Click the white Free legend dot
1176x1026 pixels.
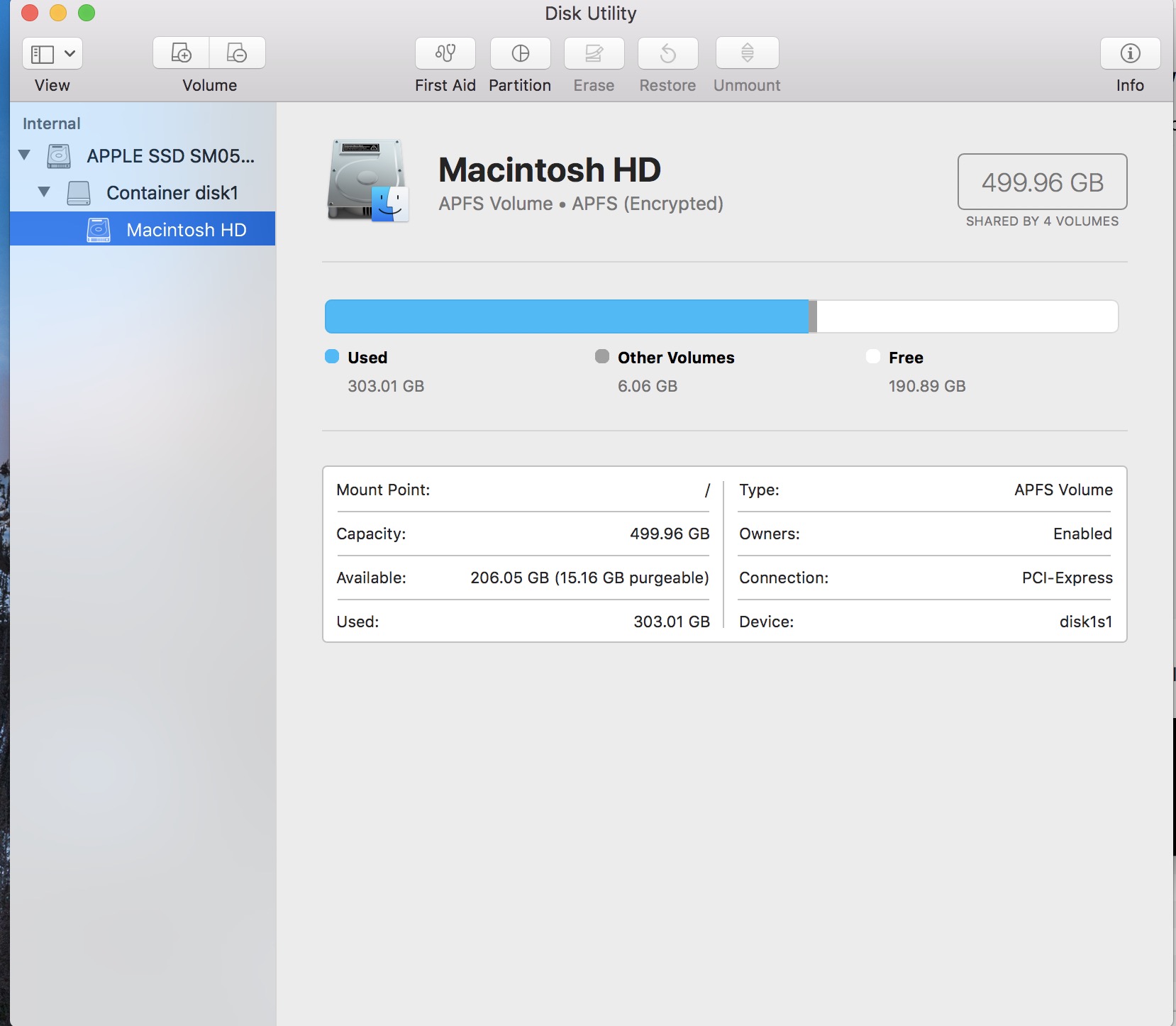point(873,356)
